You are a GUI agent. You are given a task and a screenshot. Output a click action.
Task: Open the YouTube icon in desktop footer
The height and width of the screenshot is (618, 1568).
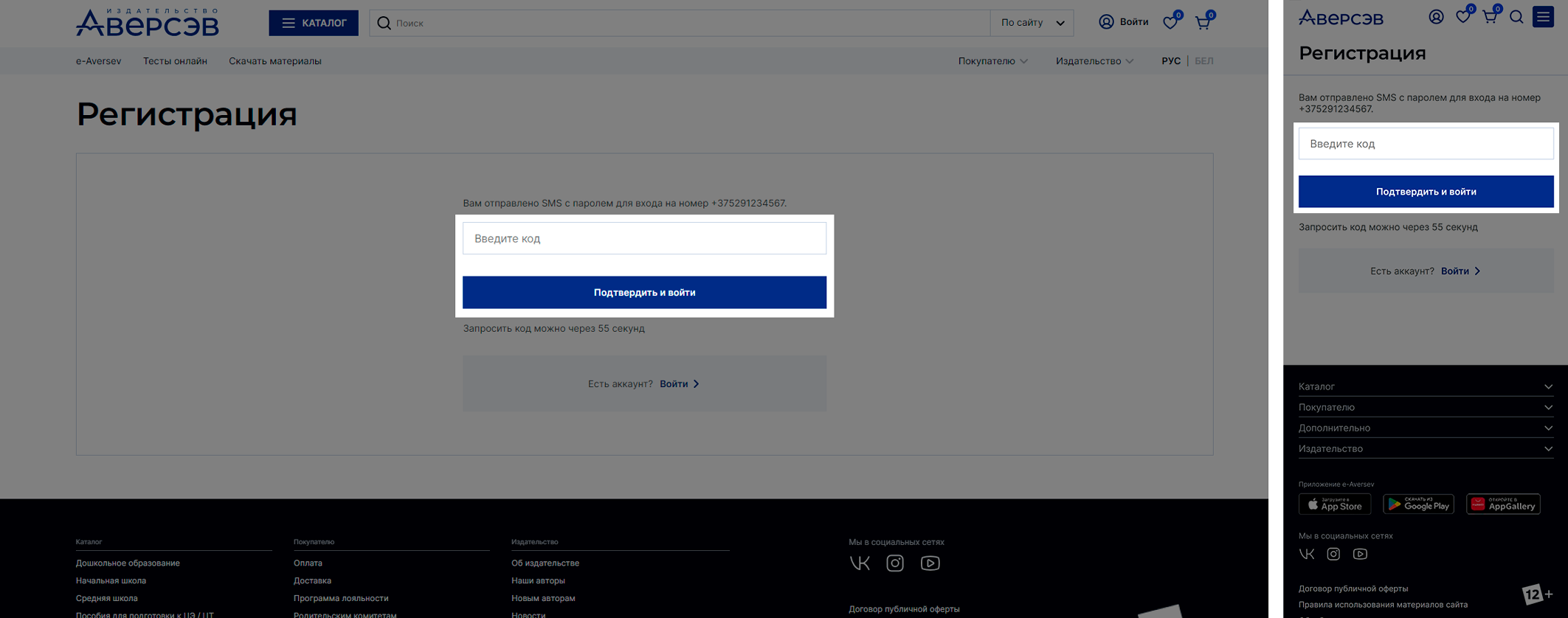(930, 563)
